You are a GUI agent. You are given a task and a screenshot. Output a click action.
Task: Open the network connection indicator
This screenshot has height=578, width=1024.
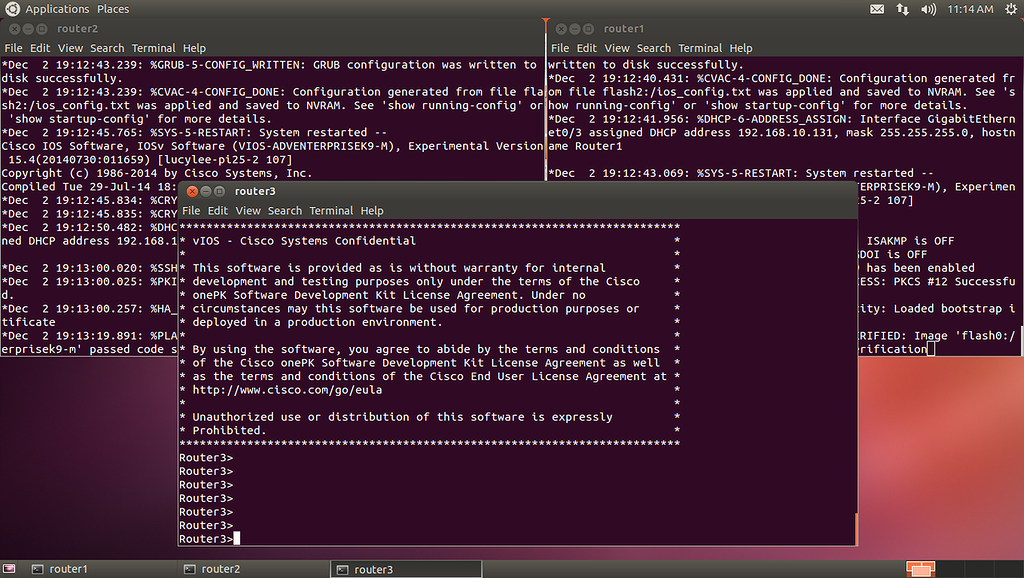pos(903,9)
